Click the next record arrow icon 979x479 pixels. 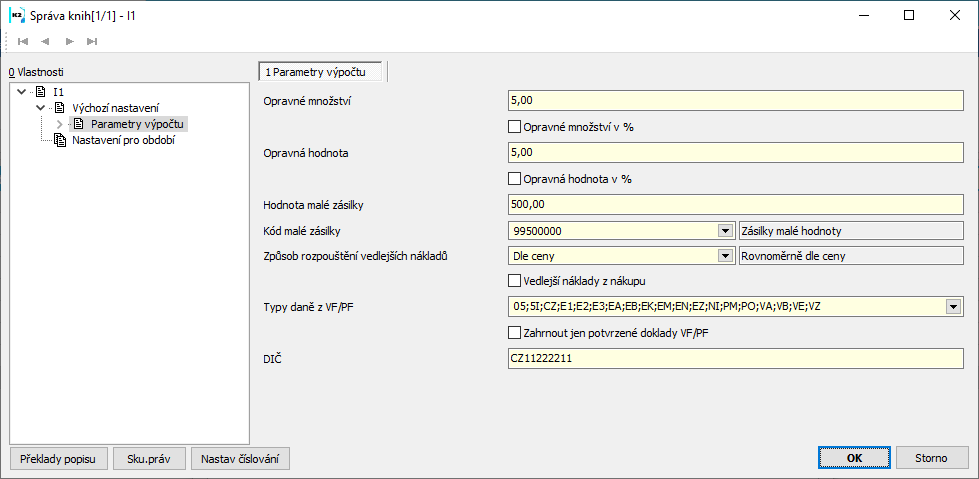pyautogui.click(x=69, y=42)
